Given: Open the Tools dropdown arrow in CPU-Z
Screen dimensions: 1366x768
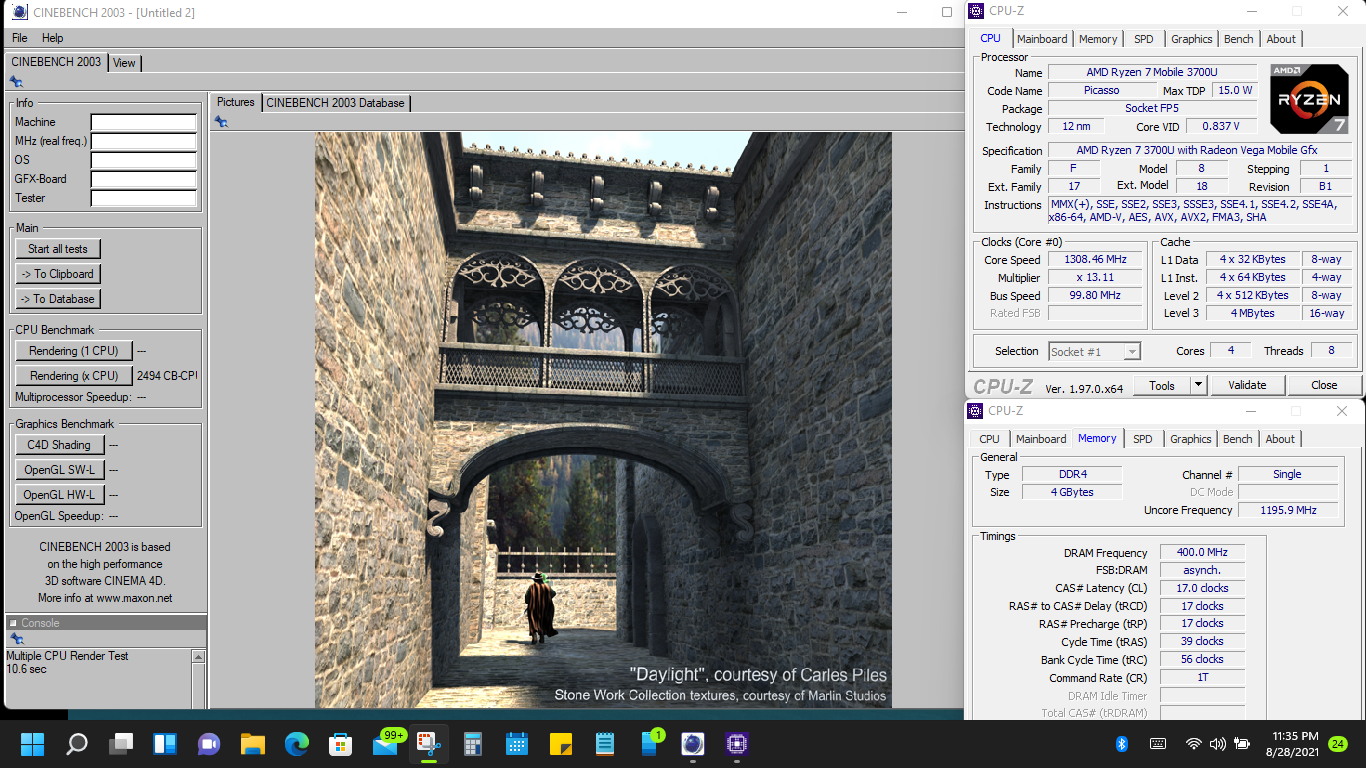Looking at the screenshot, I should pos(1199,385).
